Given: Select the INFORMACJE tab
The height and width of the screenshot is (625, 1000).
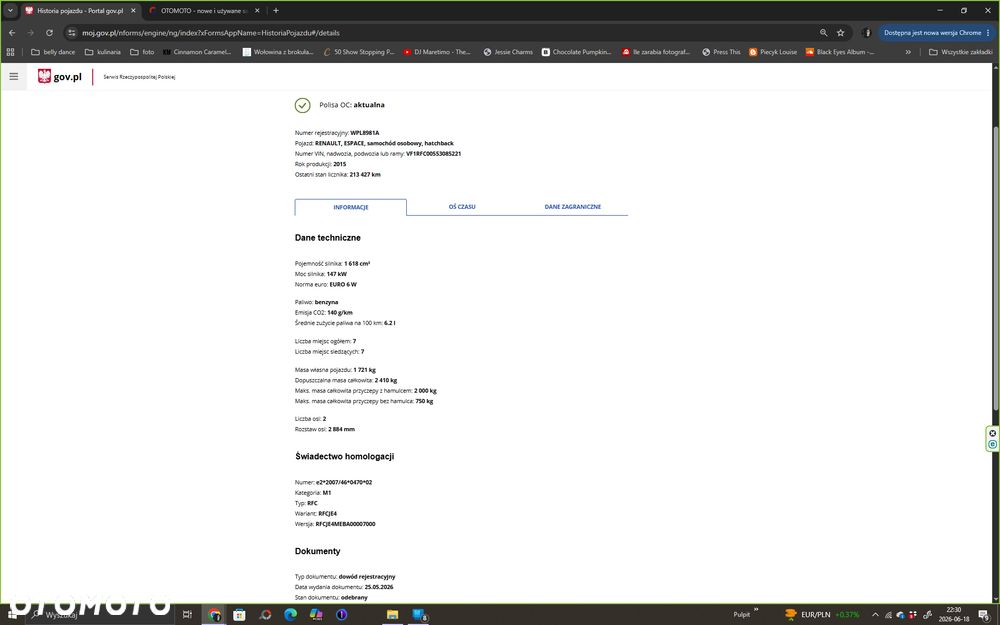Looking at the screenshot, I should click(351, 207).
